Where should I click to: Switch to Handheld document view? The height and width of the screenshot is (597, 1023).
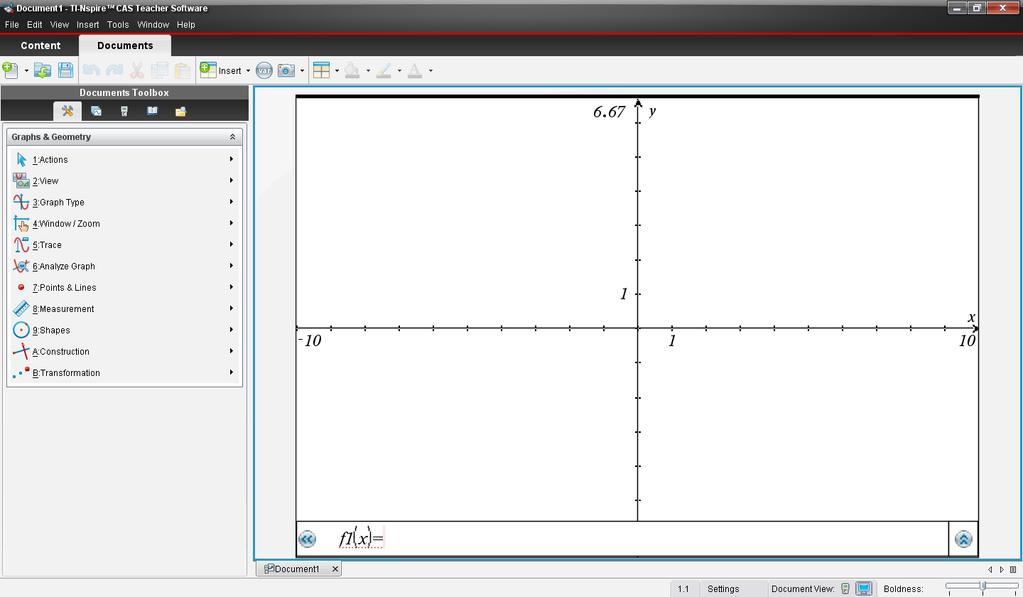click(846, 589)
